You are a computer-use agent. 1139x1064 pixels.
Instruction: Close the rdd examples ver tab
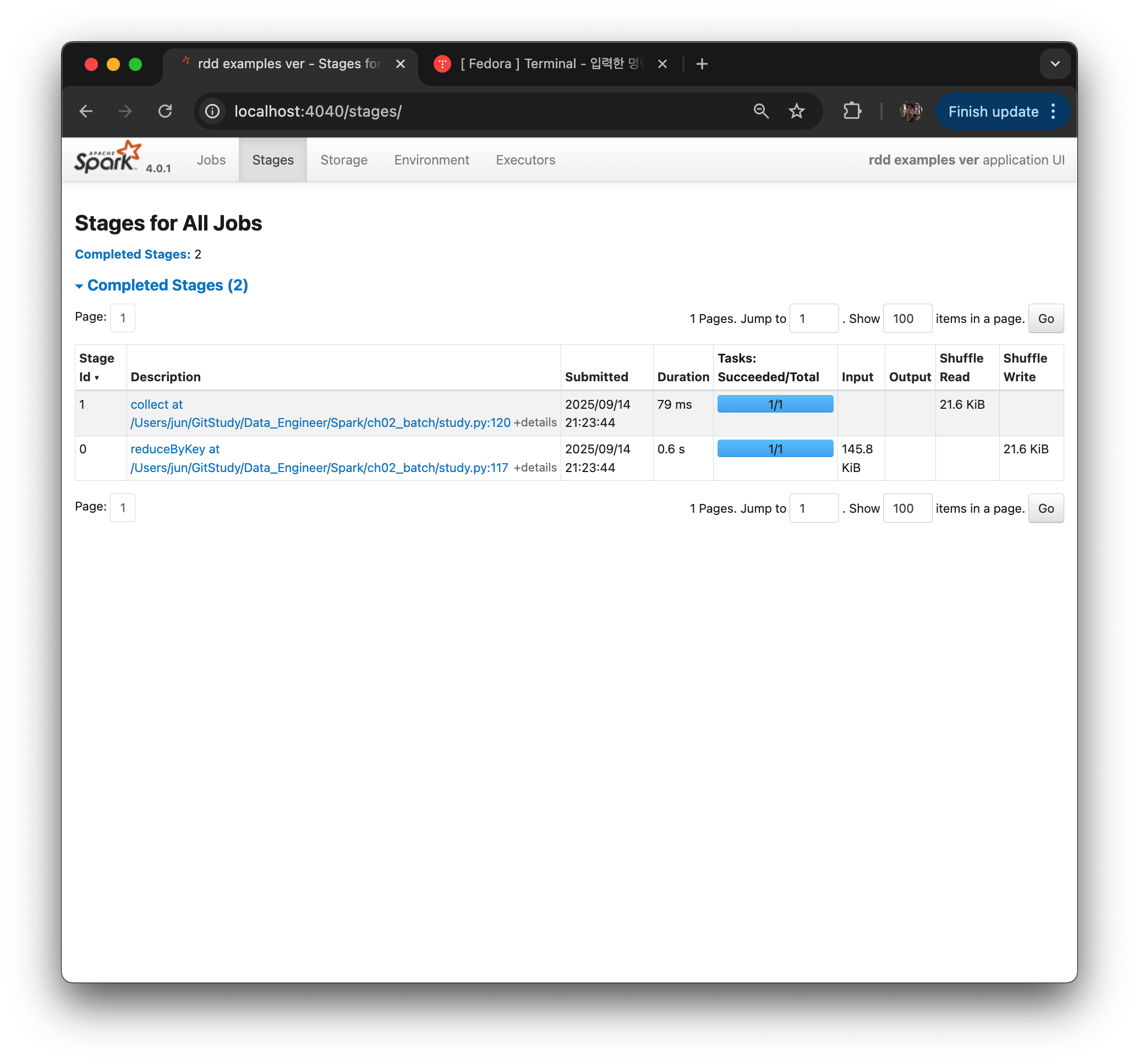pyautogui.click(x=401, y=64)
